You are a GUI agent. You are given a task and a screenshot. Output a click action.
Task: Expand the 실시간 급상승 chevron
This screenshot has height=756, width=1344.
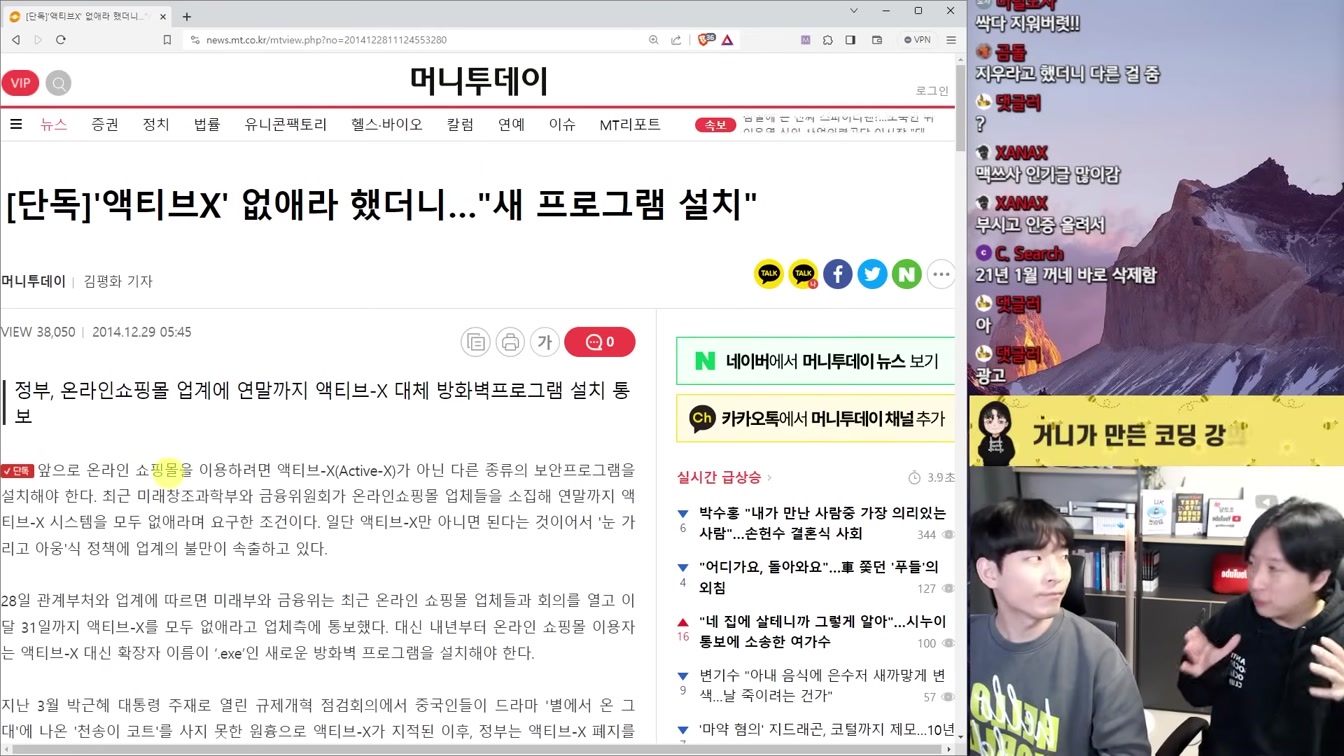point(770,478)
